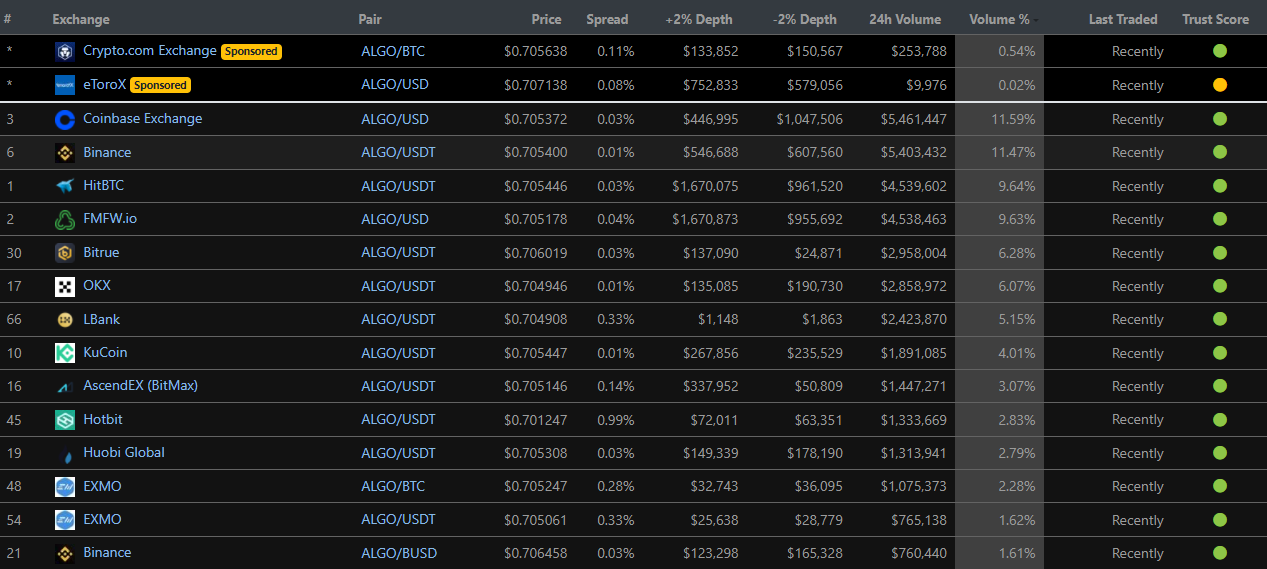This screenshot has width=1267, height=569.
Task: Click the Binance logo in ALGO/USDT row
Action: pos(65,152)
